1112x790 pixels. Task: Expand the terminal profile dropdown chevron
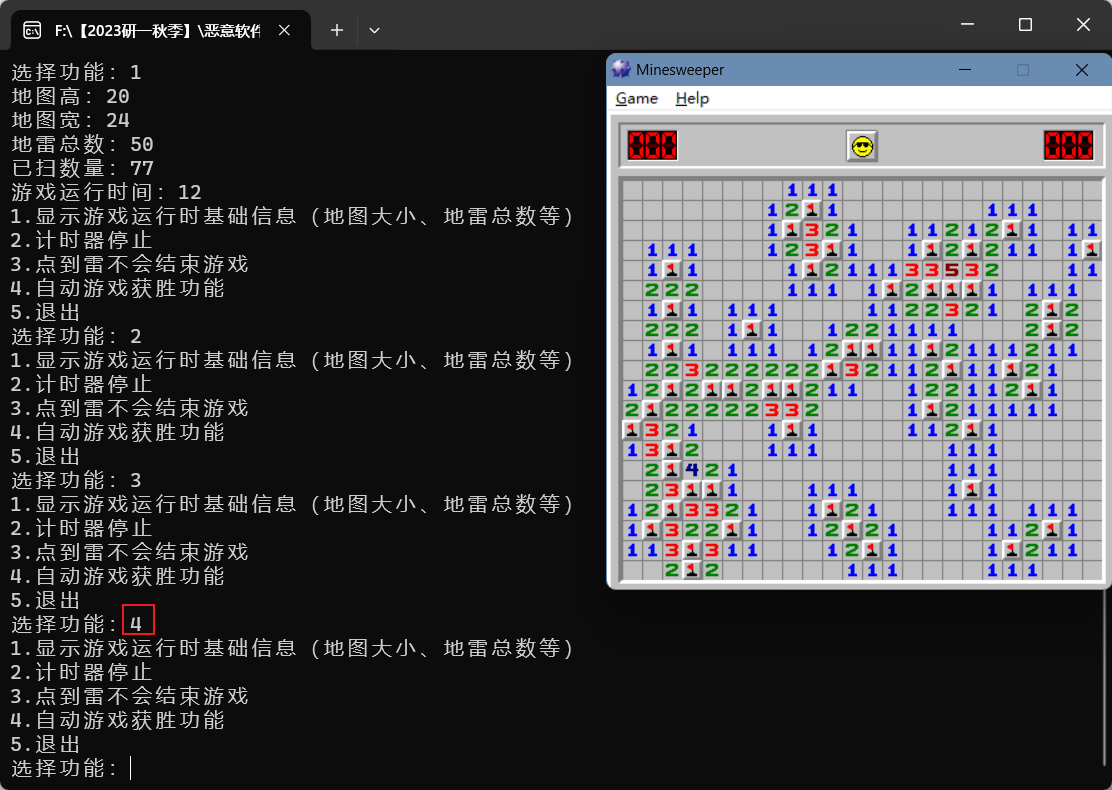[x=374, y=30]
